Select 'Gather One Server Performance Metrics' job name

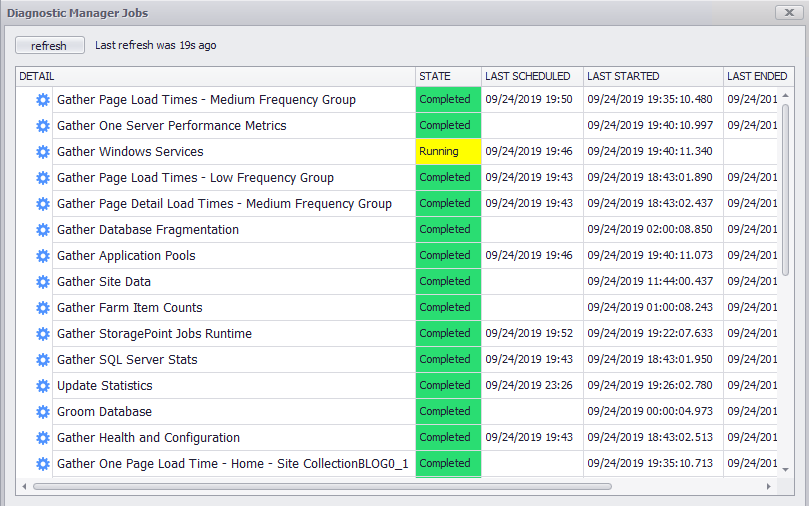171,126
